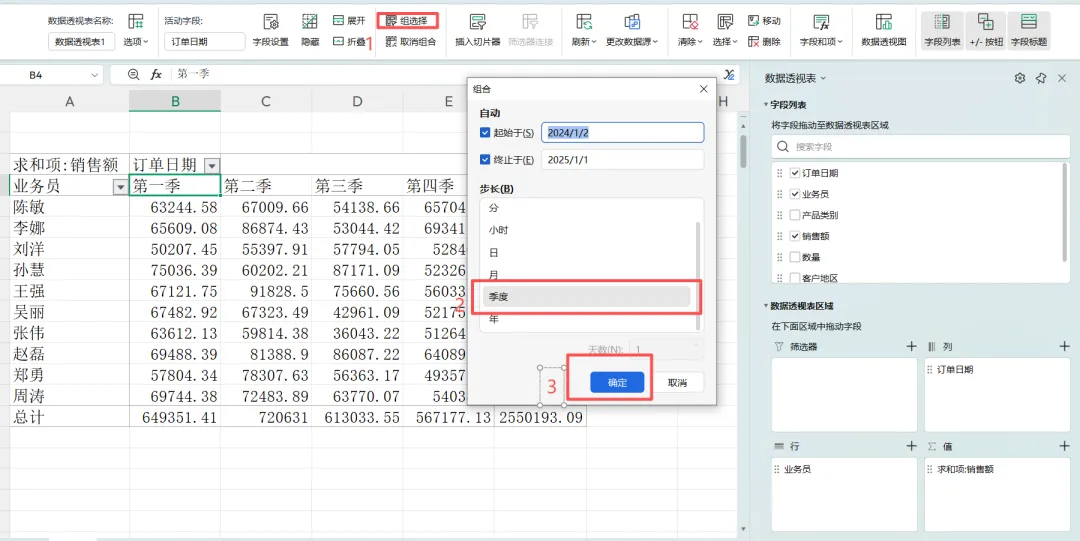Image resolution: width=1080 pixels, height=541 pixels.
Task: Click plus icon beside 筛选器 area
Action: click(x=911, y=347)
